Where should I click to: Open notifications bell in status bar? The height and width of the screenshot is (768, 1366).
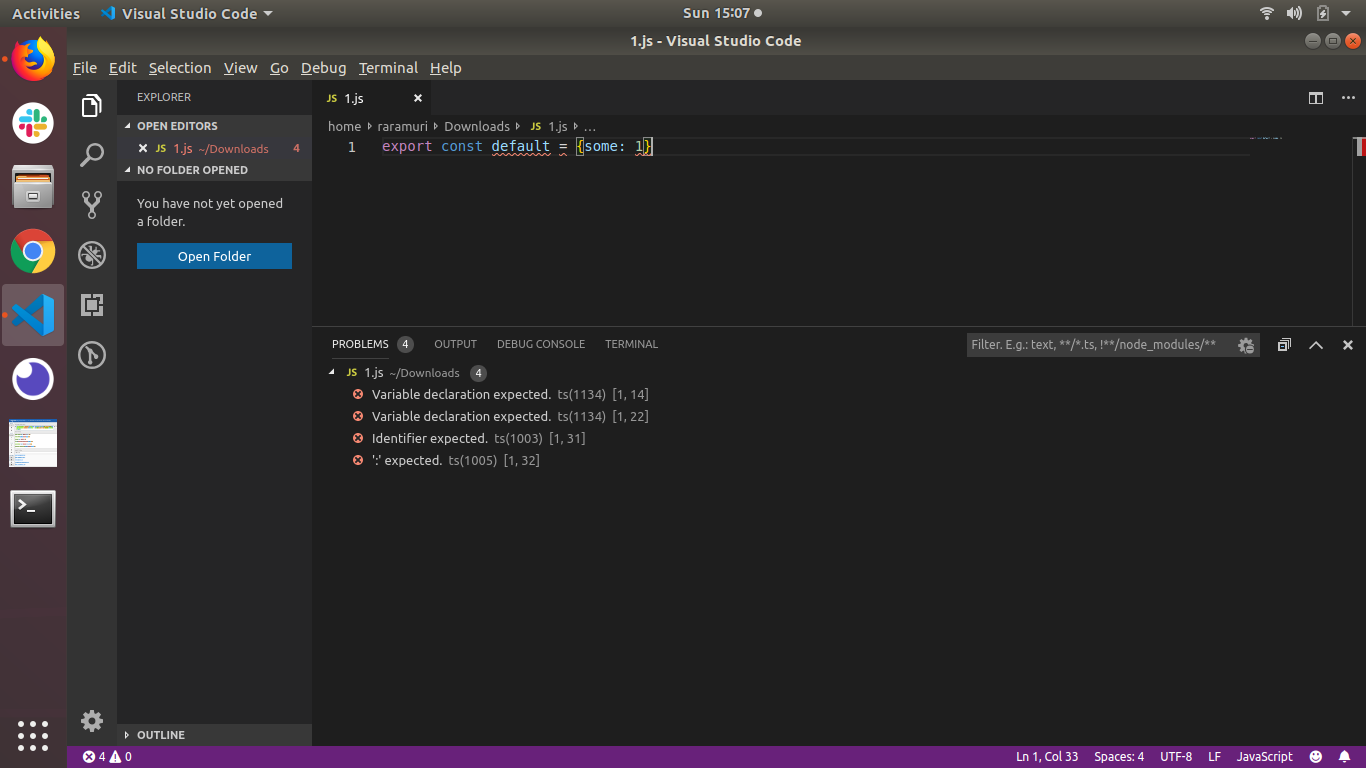(x=1345, y=757)
